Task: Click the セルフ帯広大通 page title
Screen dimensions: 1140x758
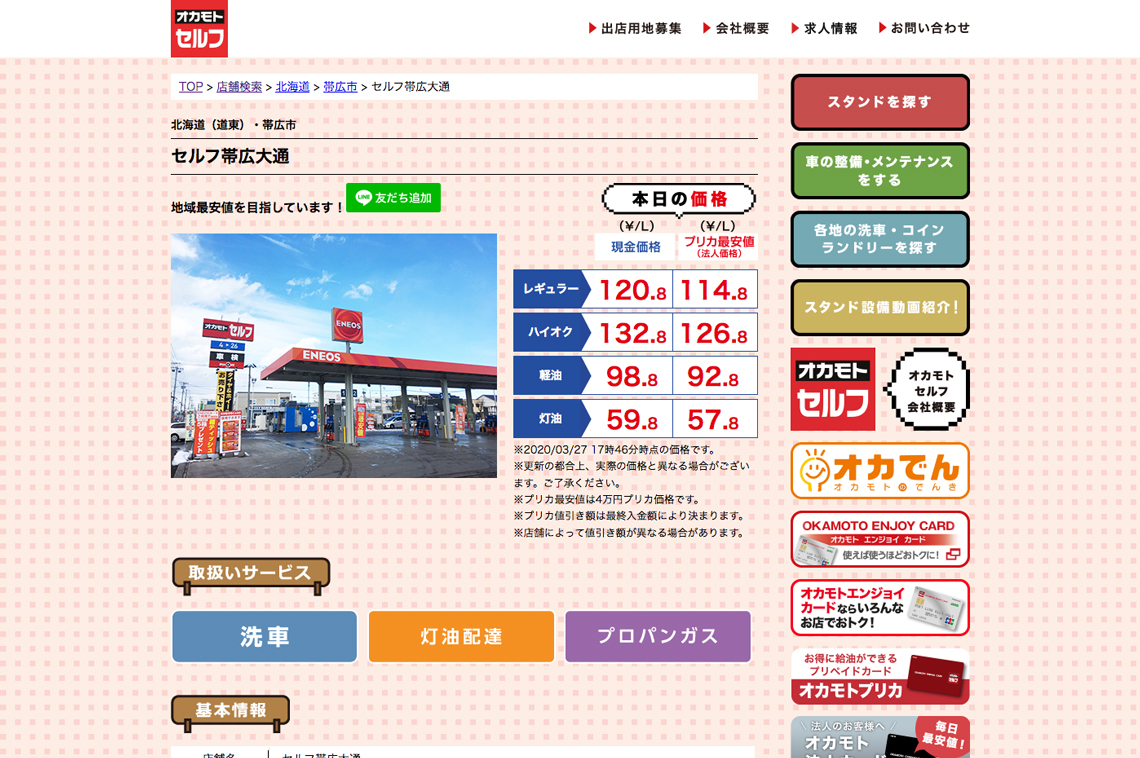Action: [x=230, y=156]
